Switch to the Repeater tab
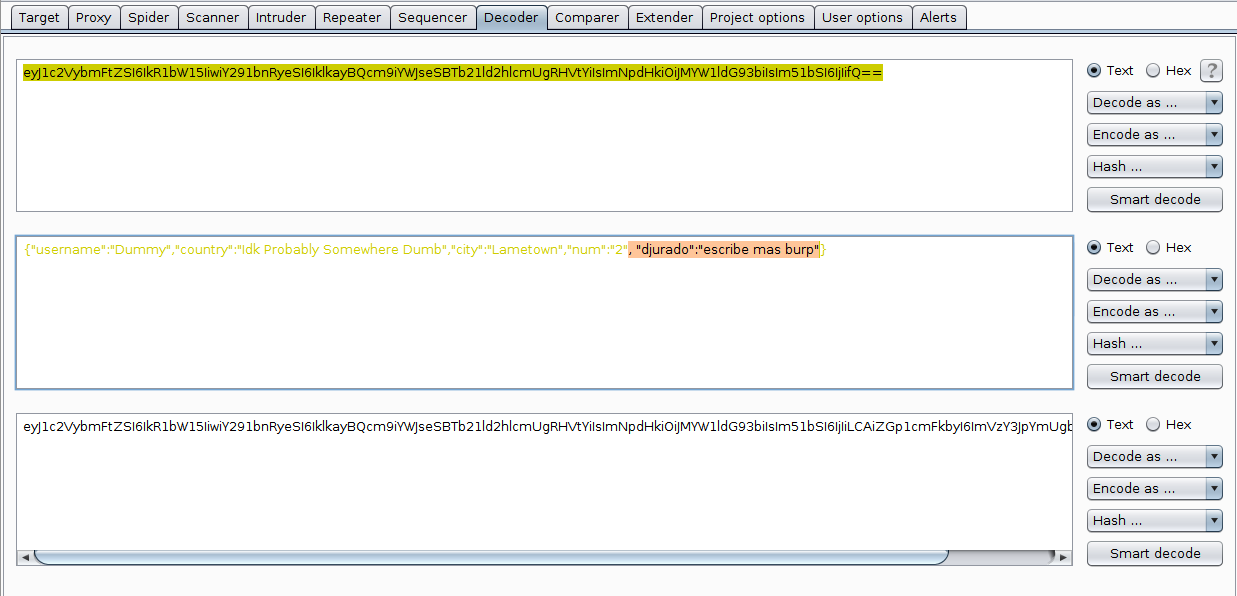This screenshot has width=1237, height=596. 352,17
